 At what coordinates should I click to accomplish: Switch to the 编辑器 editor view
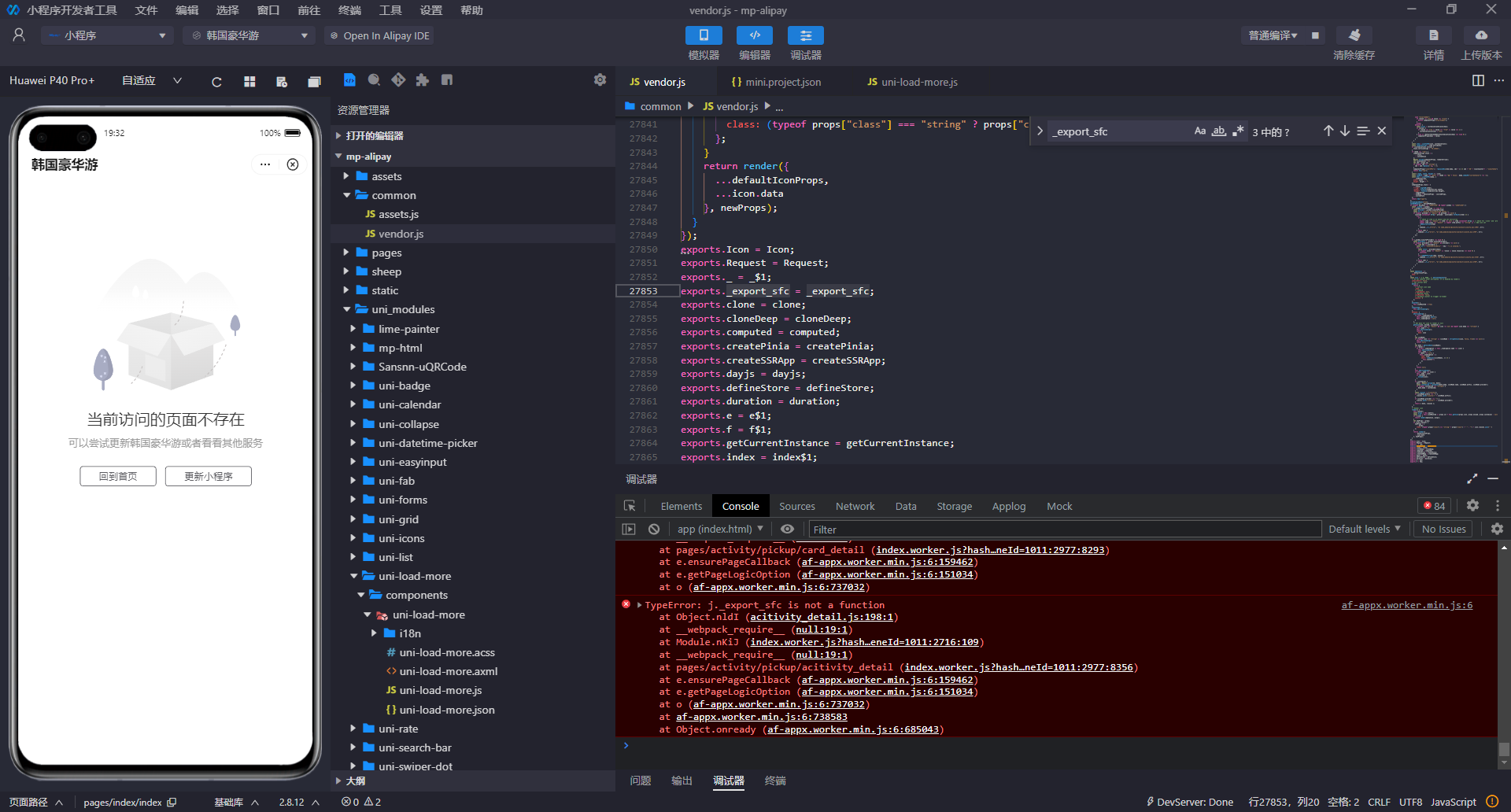point(754,35)
